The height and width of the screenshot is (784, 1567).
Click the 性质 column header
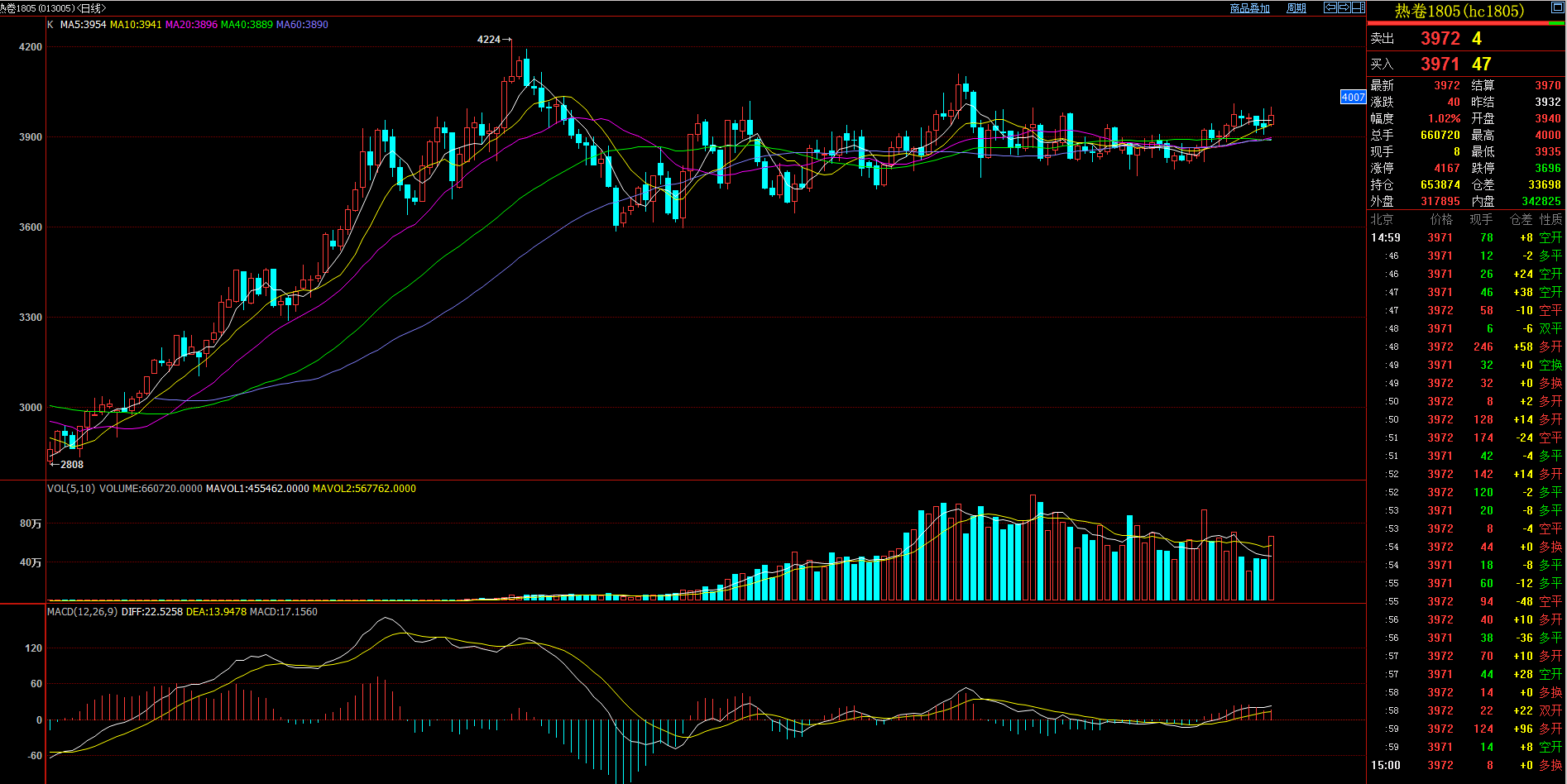[x=1550, y=219]
